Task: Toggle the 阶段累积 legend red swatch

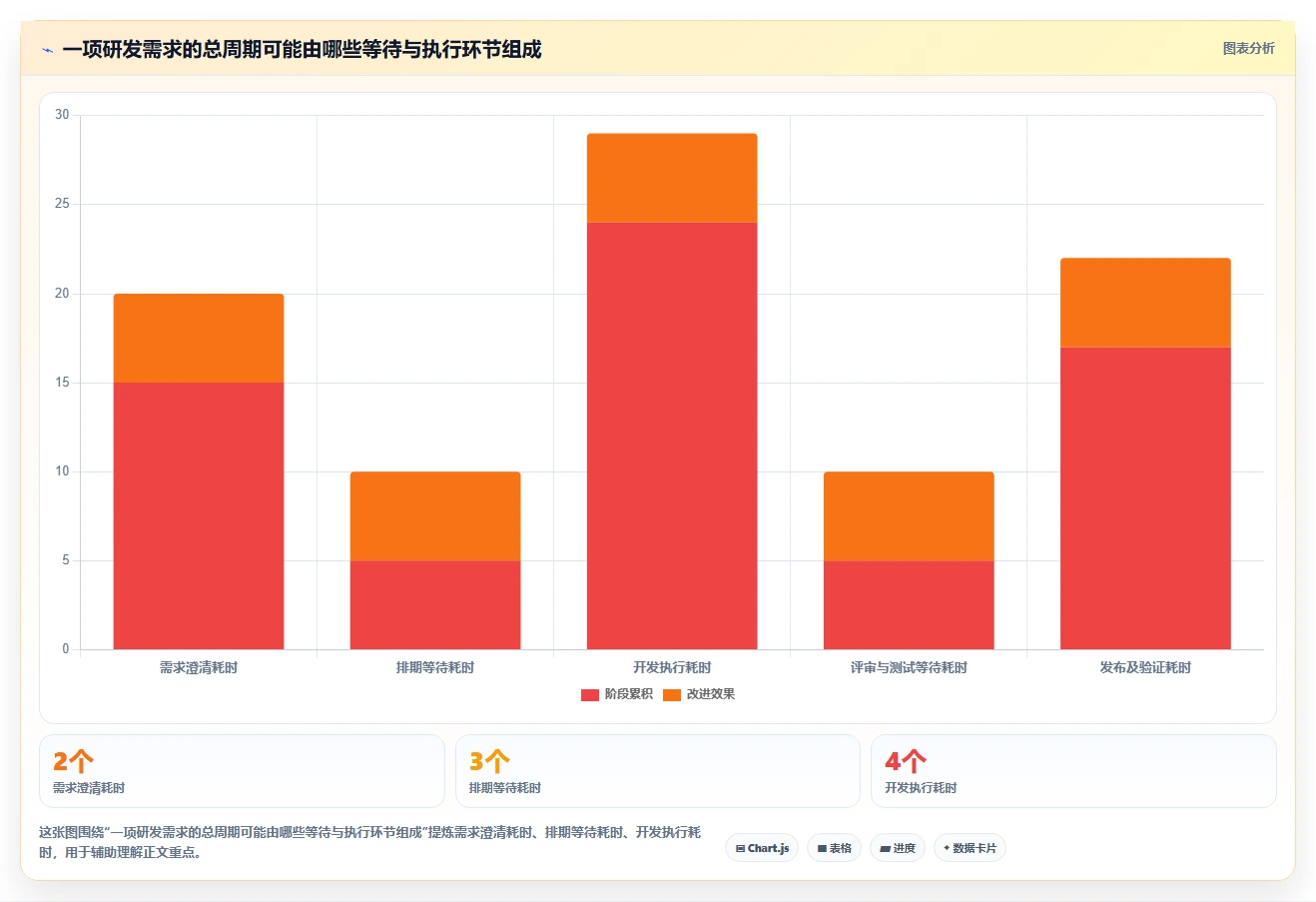Action: [589, 694]
